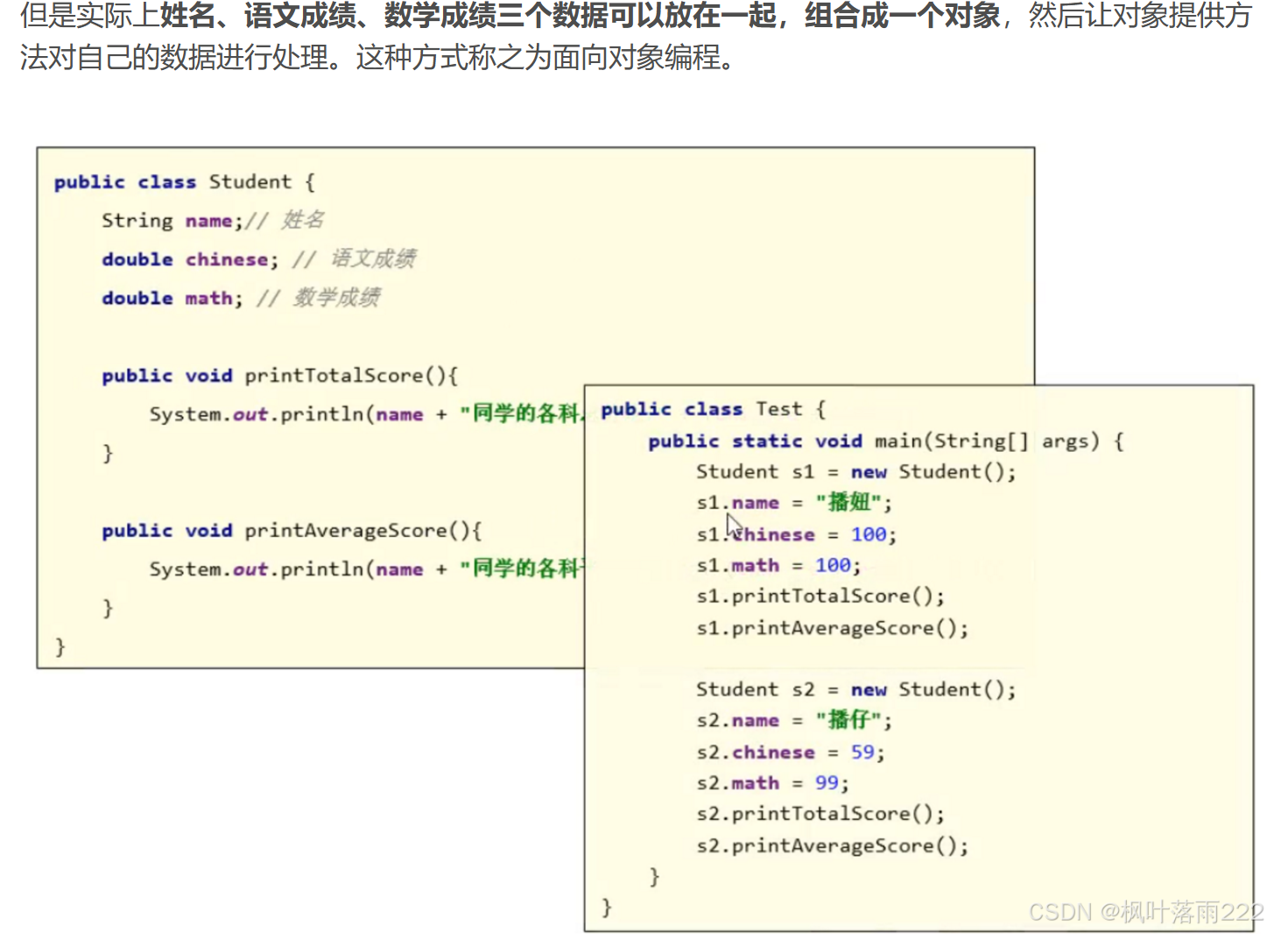
Task: Click the Student class declaration
Action: point(182,181)
